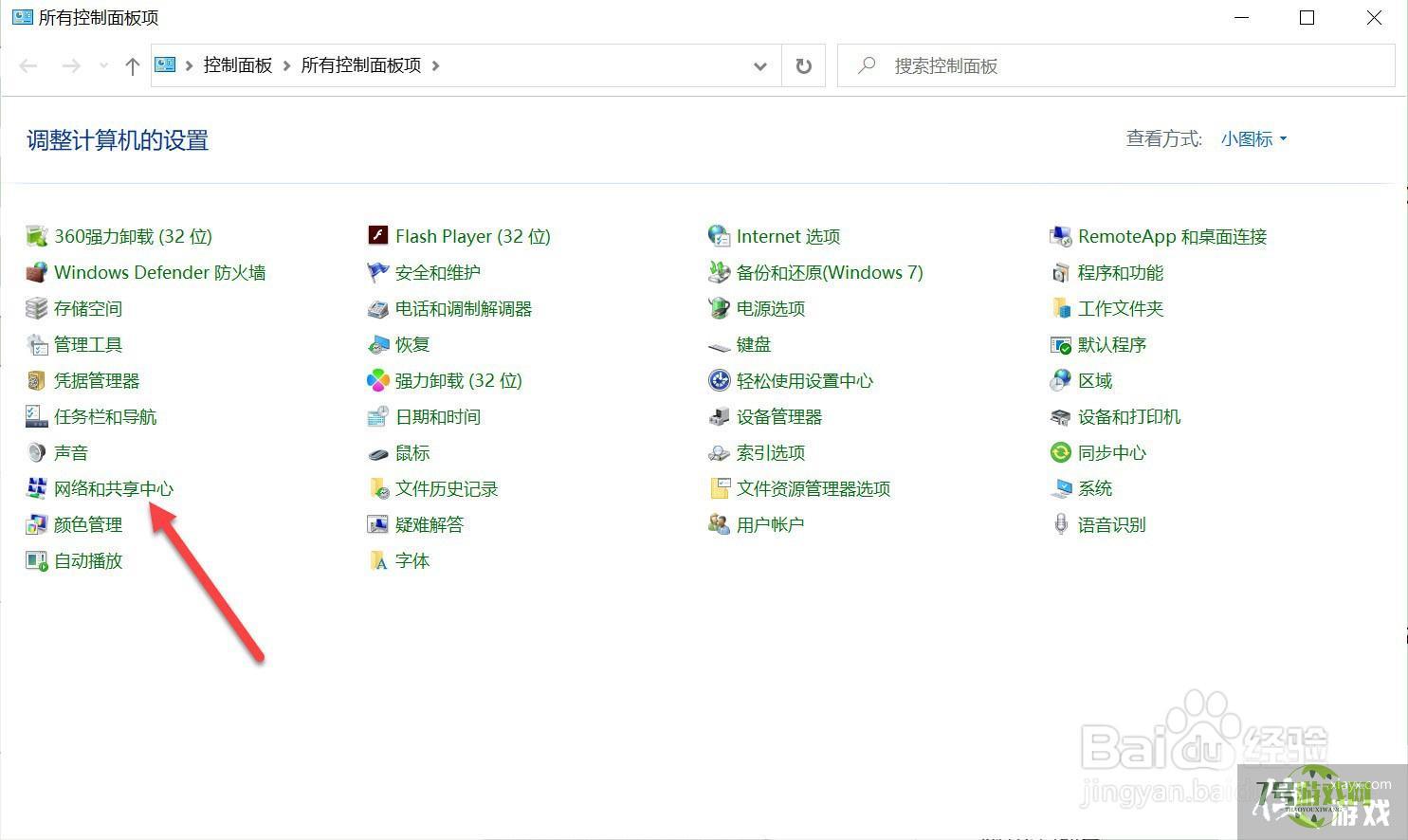Click the title bar control panel icon

22,17
